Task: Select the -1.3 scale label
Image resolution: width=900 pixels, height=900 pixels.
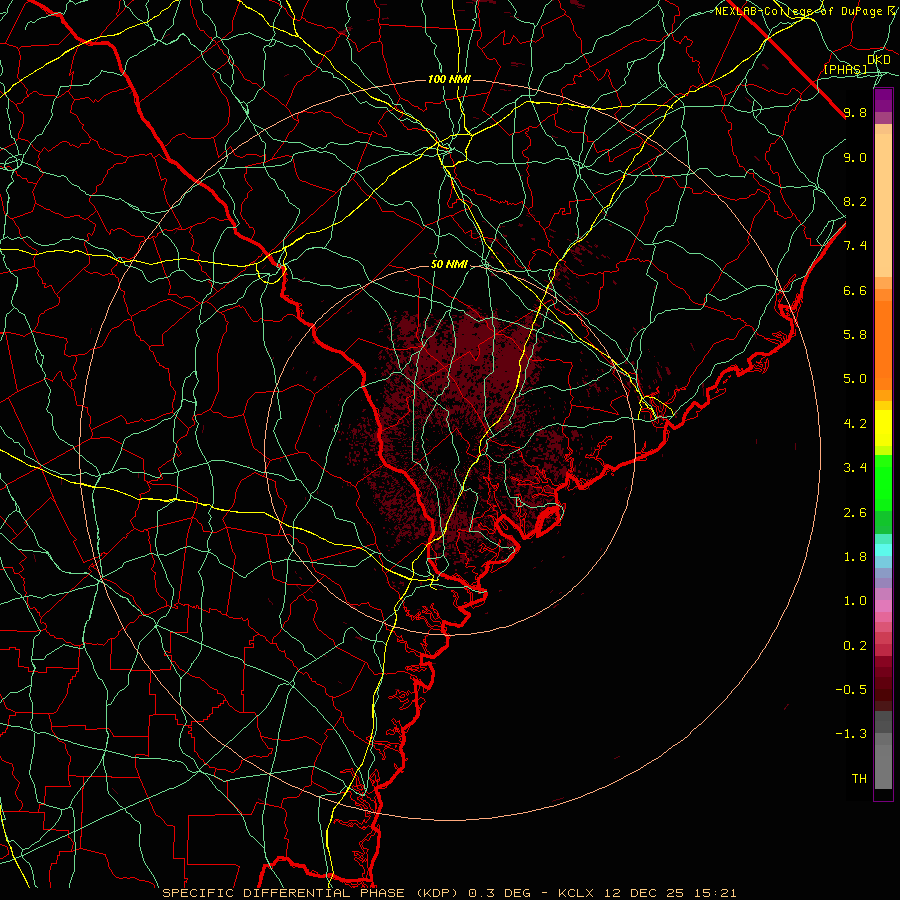Action: click(851, 734)
